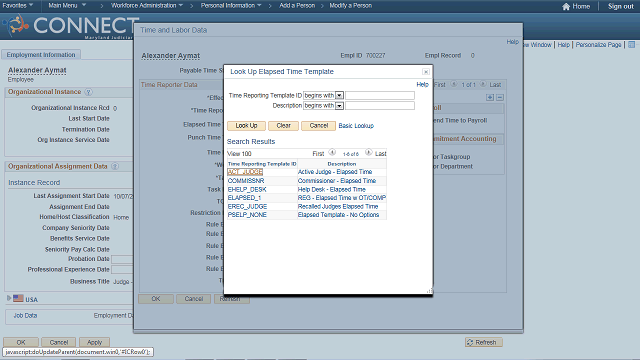This screenshot has height=360, width=640.
Task: Click Modify a Person breadcrumb
Action: point(351,6)
